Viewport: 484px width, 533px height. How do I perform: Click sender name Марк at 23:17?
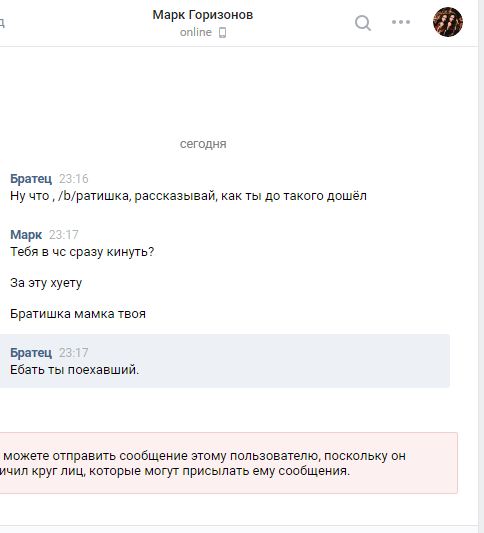tap(26, 235)
